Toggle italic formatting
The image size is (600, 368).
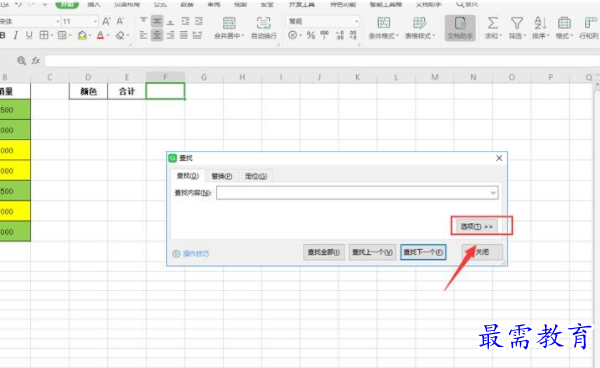pos(16,36)
